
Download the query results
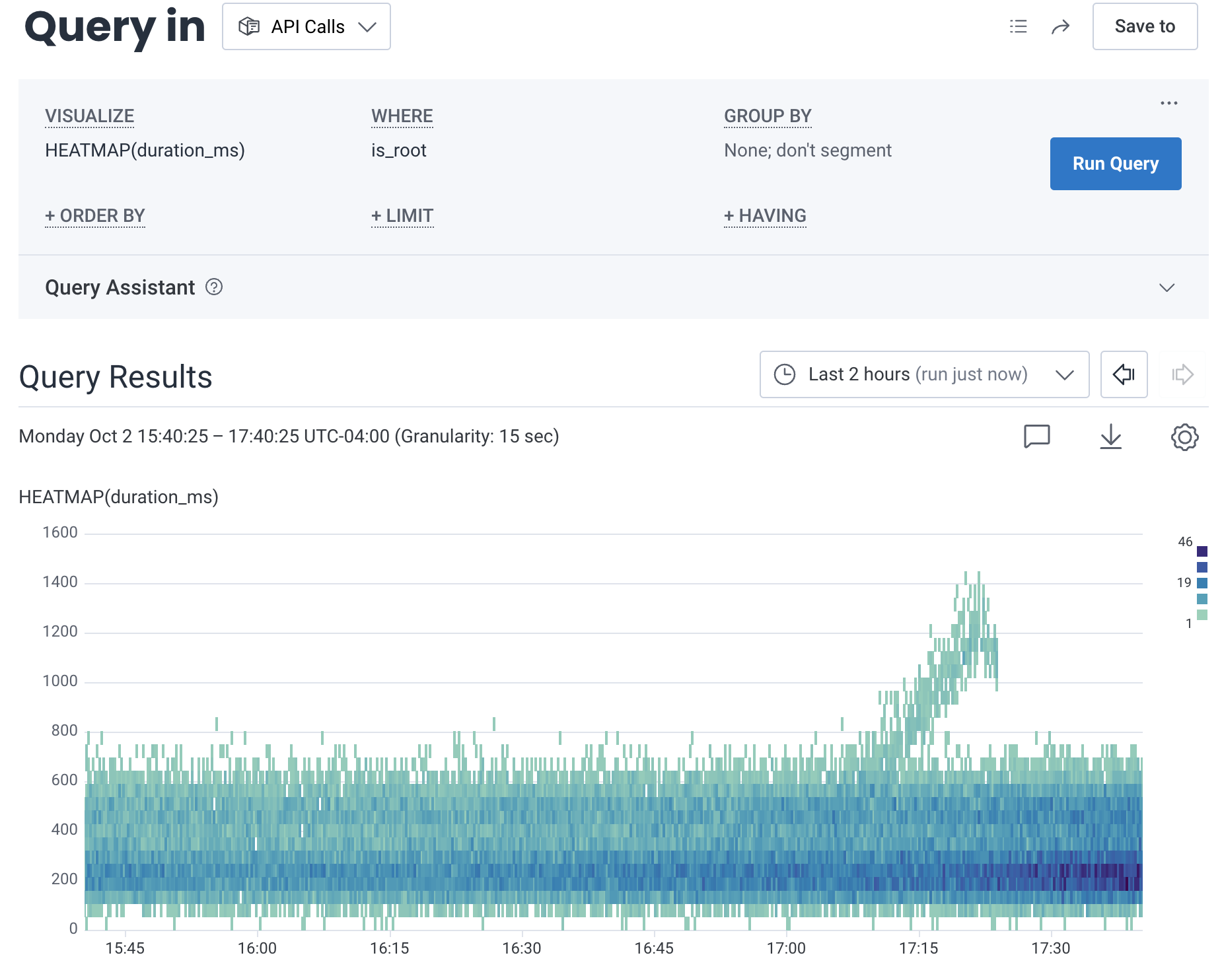coord(1110,437)
